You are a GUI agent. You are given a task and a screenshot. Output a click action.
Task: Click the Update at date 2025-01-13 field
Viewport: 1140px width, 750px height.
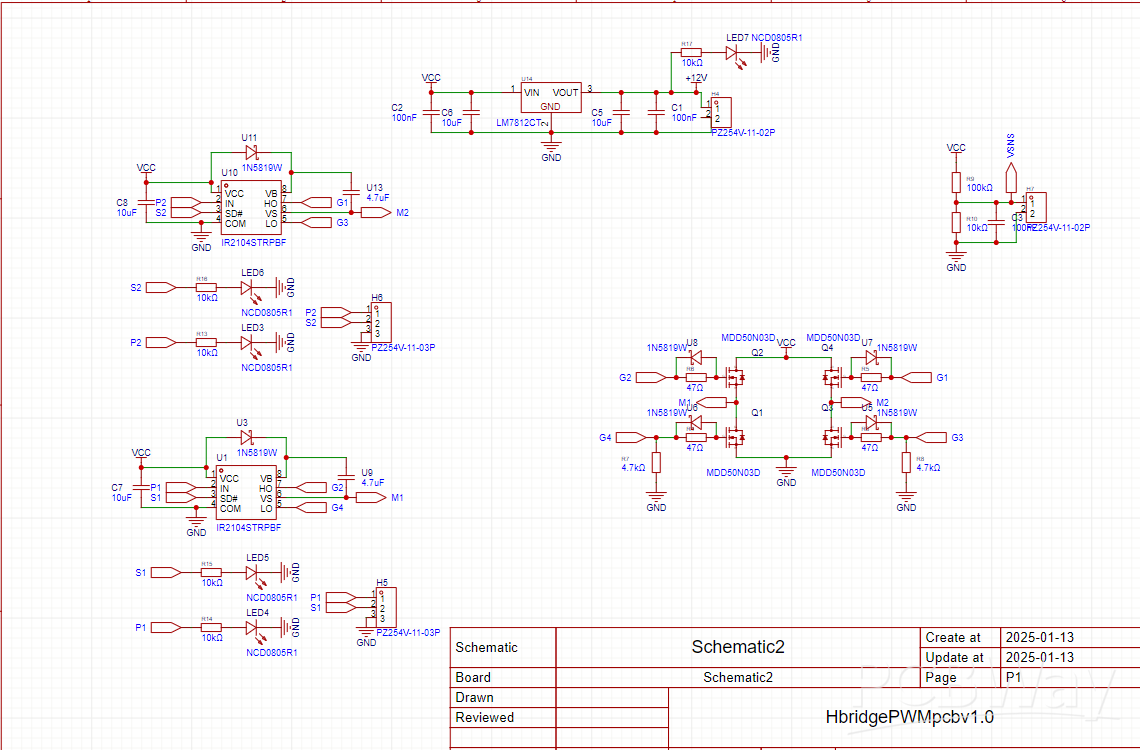pyautogui.click(x=1039, y=657)
